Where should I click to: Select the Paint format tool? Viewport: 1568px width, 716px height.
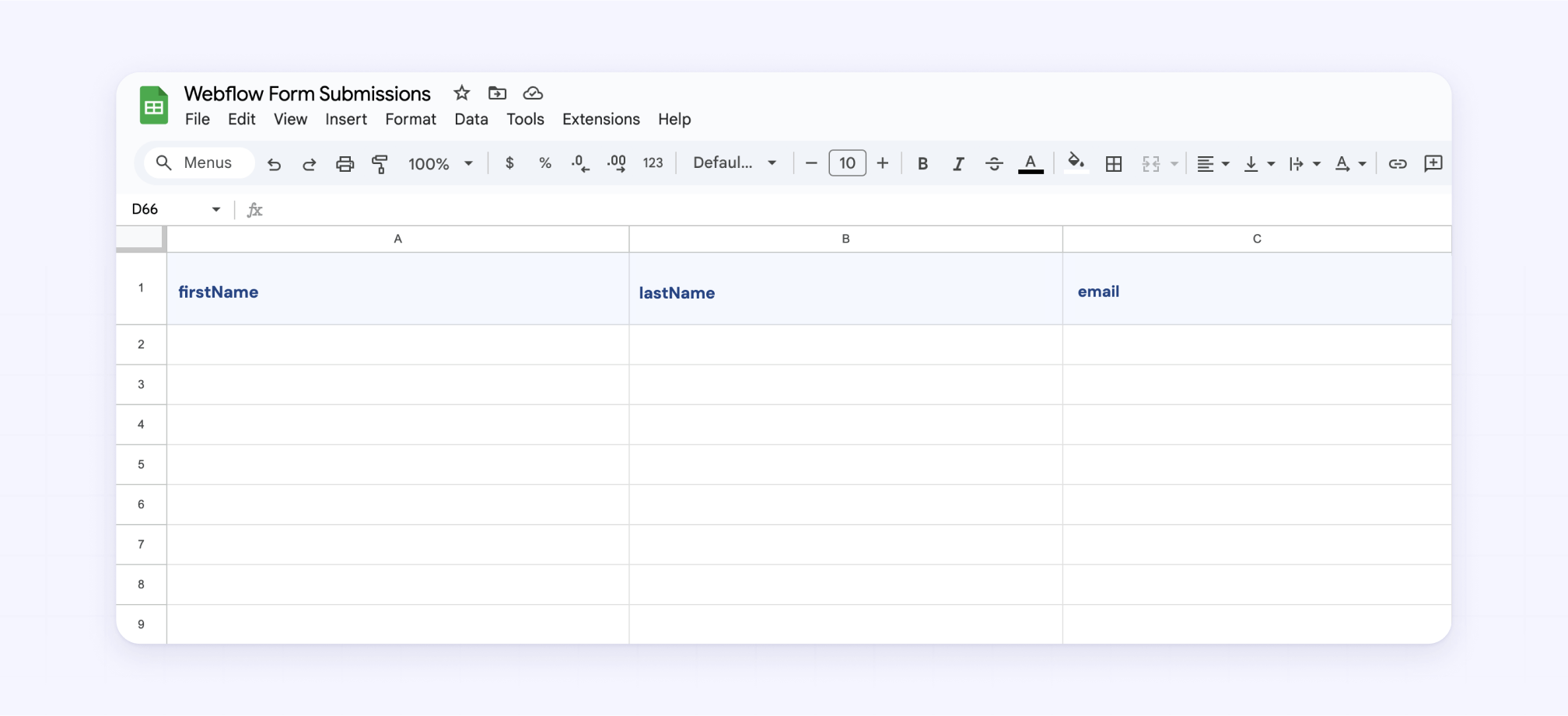380,164
